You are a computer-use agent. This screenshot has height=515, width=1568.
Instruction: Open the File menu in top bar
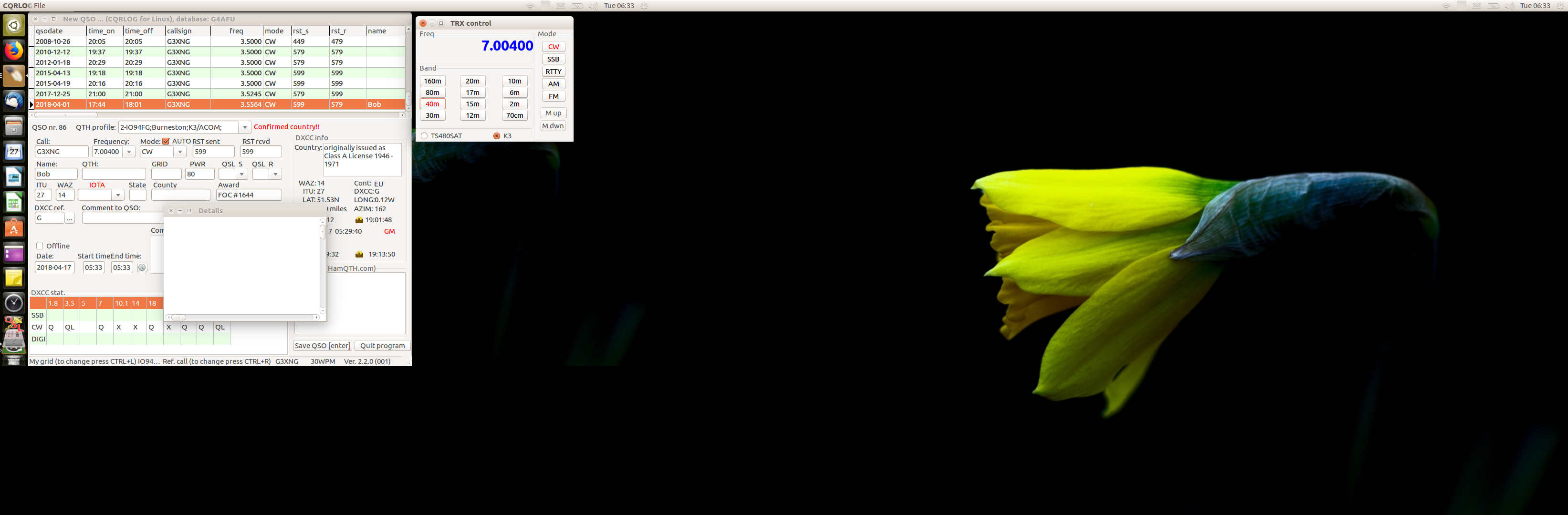(40, 5)
